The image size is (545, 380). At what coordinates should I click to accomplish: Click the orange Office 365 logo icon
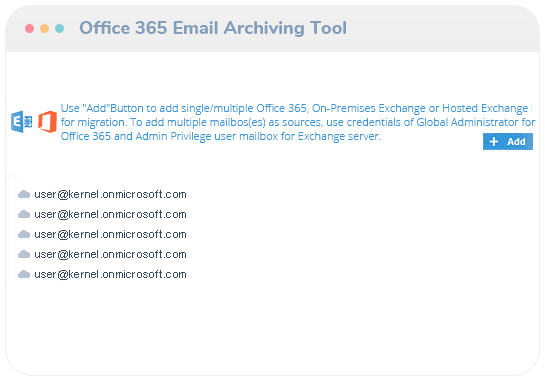coord(47,122)
